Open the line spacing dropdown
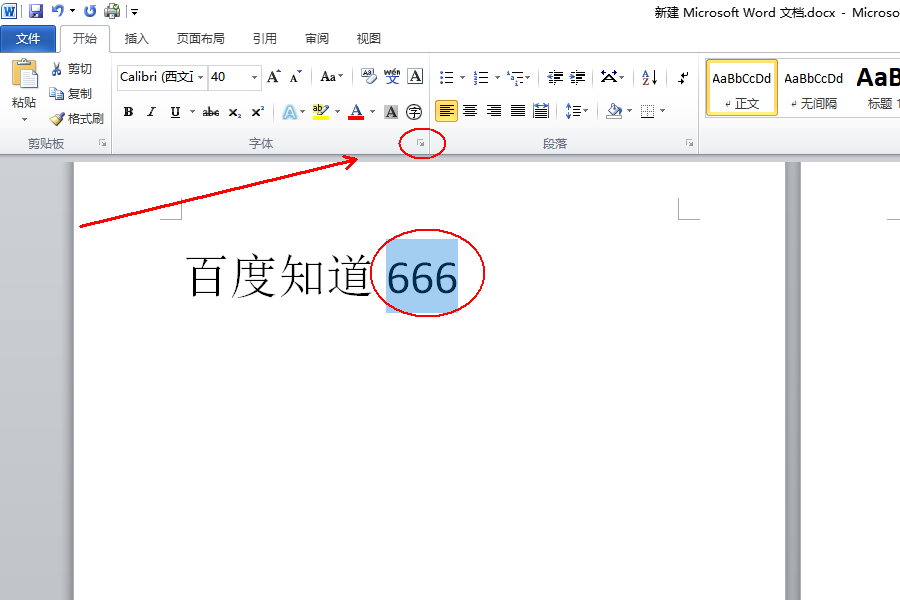The height and width of the screenshot is (600, 900). 577,112
